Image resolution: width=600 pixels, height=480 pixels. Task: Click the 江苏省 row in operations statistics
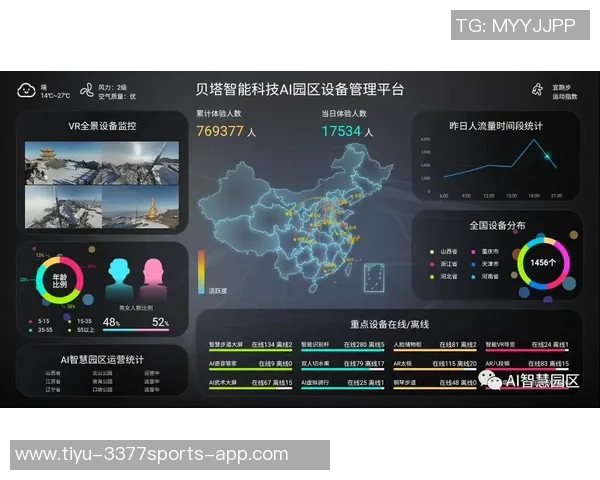pyautogui.click(x=103, y=381)
